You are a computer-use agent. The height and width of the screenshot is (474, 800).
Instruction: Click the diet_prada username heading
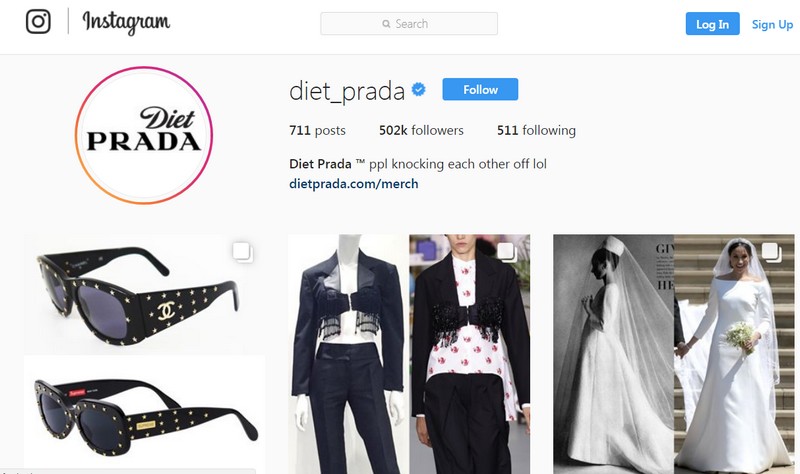347,91
